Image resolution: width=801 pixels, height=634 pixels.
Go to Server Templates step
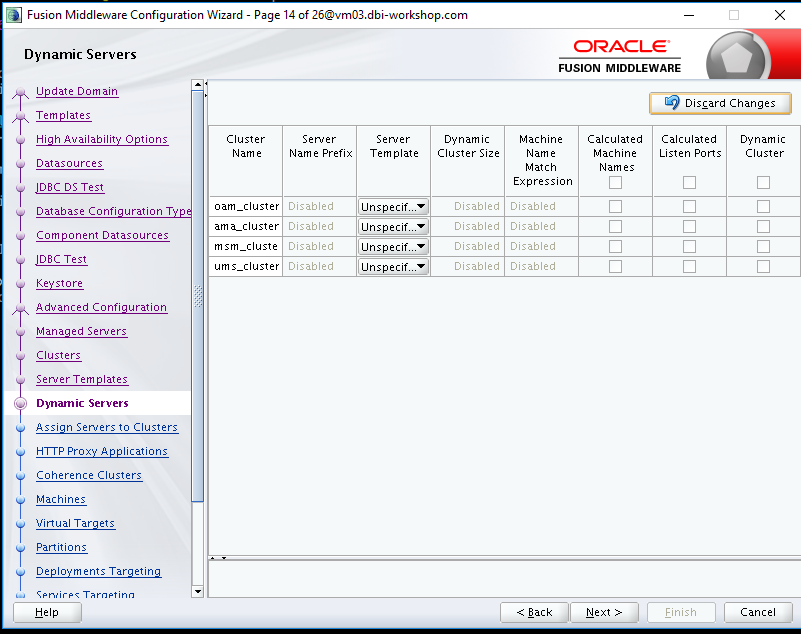(82, 379)
